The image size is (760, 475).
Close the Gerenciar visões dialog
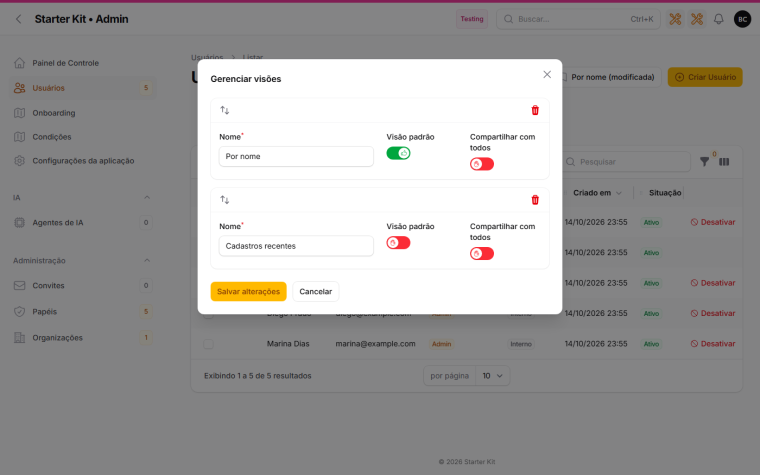tap(547, 74)
